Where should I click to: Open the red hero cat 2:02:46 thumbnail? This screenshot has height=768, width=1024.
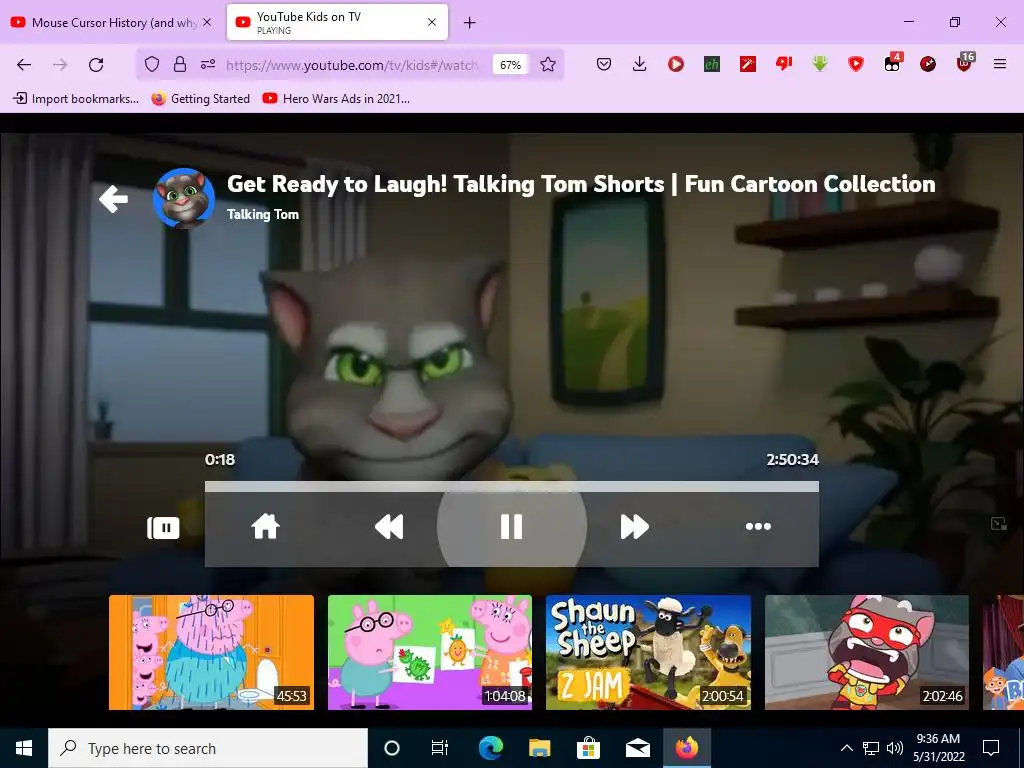867,652
